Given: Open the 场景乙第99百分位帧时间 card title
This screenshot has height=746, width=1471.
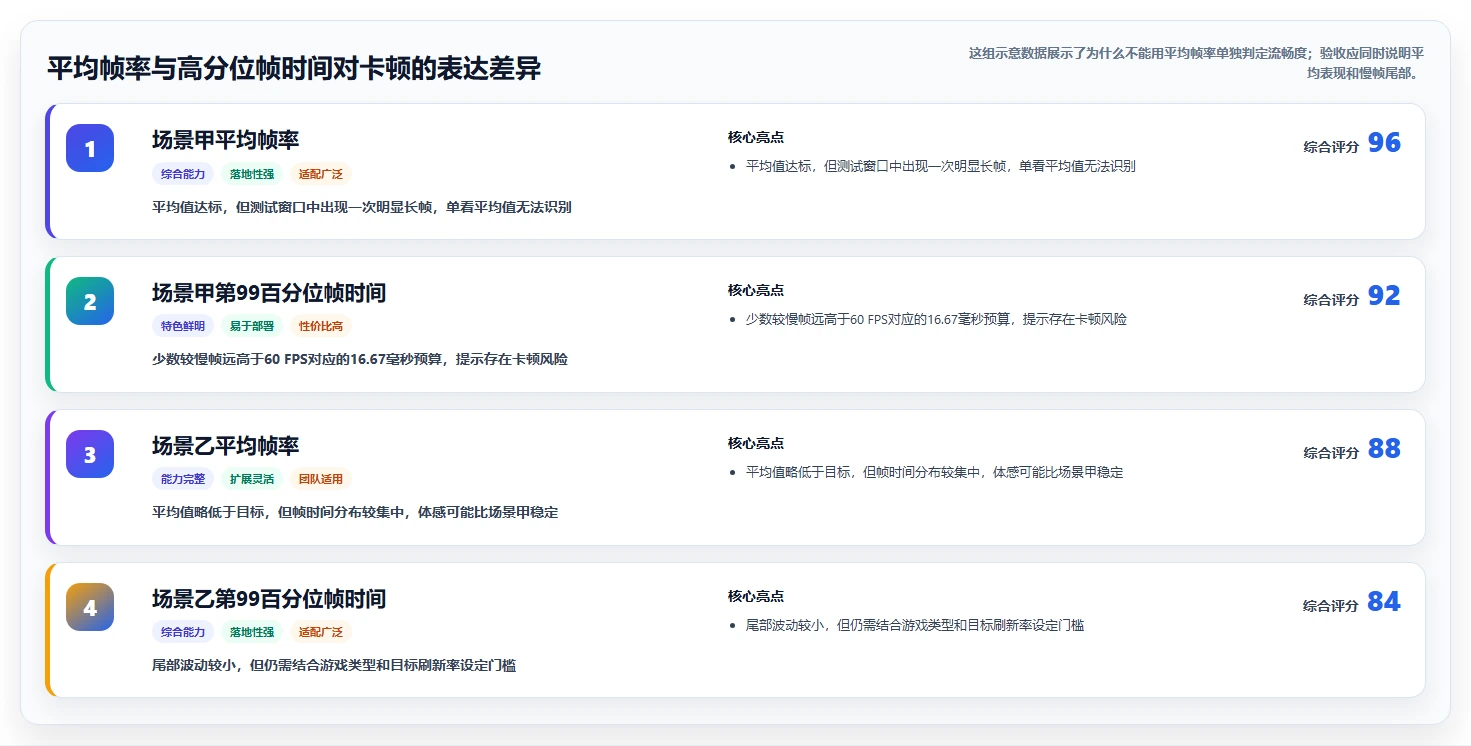Looking at the screenshot, I should [269, 599].
